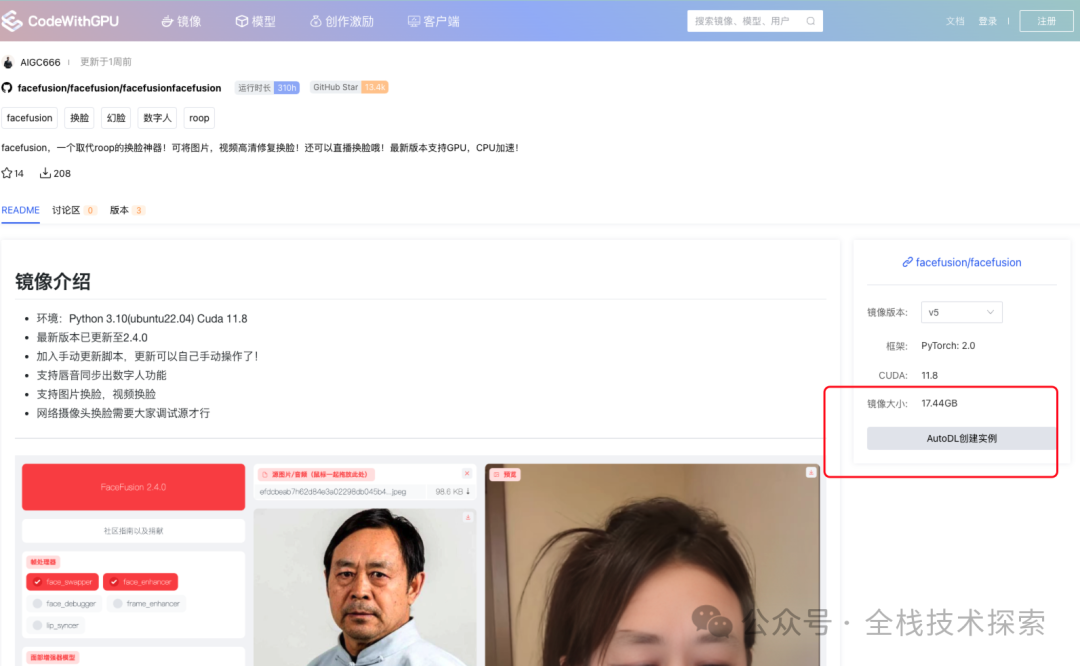
Task: Open facefusion/facefusion/facefusionfacefusion title
Action: coord(119,88)
